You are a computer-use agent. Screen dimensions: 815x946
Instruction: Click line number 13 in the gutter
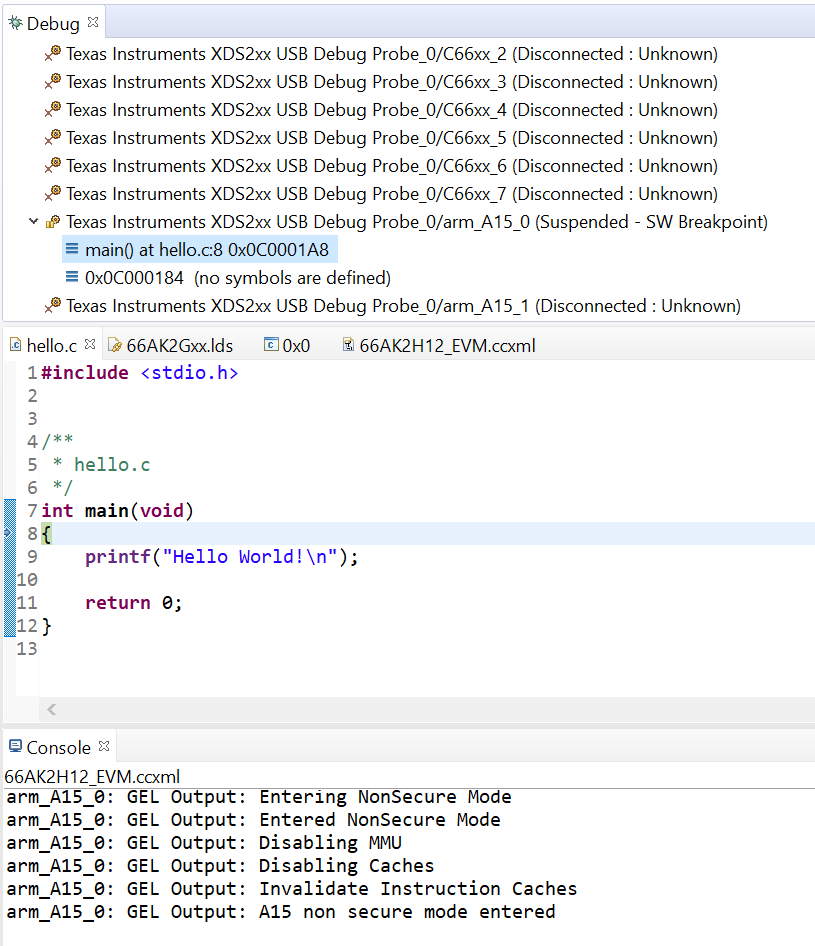click(27, 649)
